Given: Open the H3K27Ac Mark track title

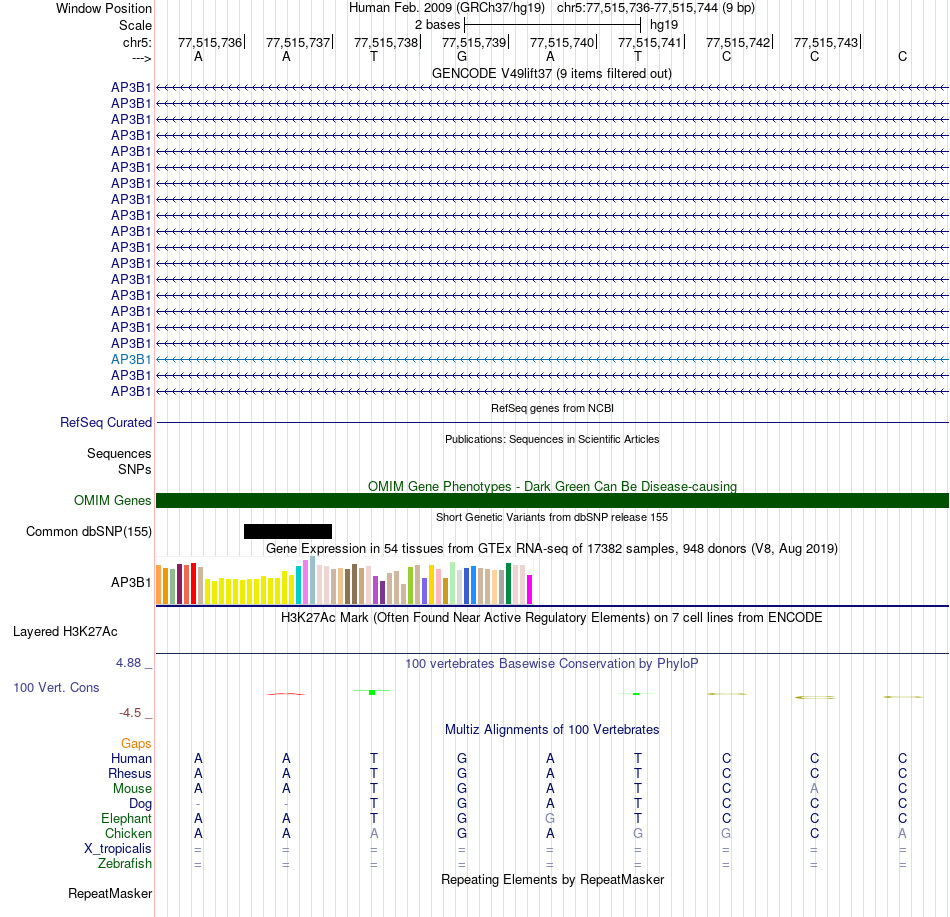Looking at the screenshot, I should [552, 617].
